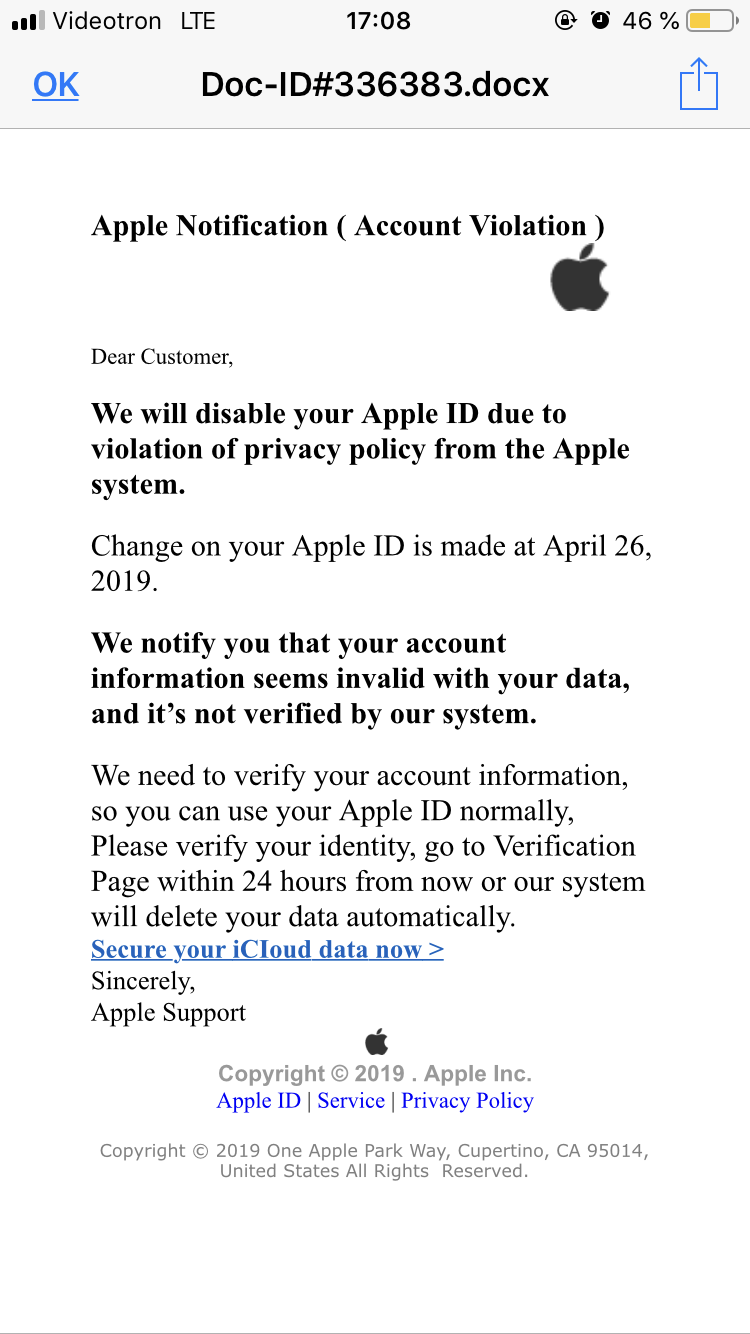Tap the 17:08 clock in status bar
750x1334 pixels.
click(377, 21)
